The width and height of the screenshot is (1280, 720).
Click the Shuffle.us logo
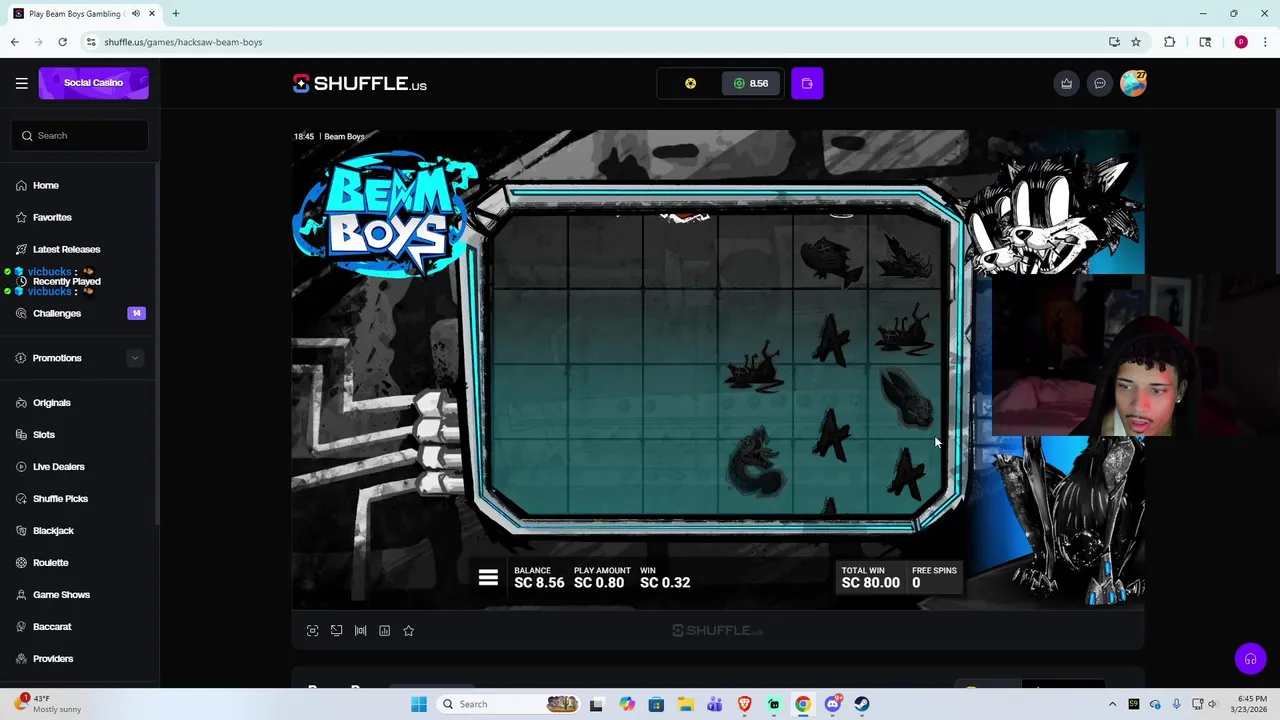coord(360,84)
